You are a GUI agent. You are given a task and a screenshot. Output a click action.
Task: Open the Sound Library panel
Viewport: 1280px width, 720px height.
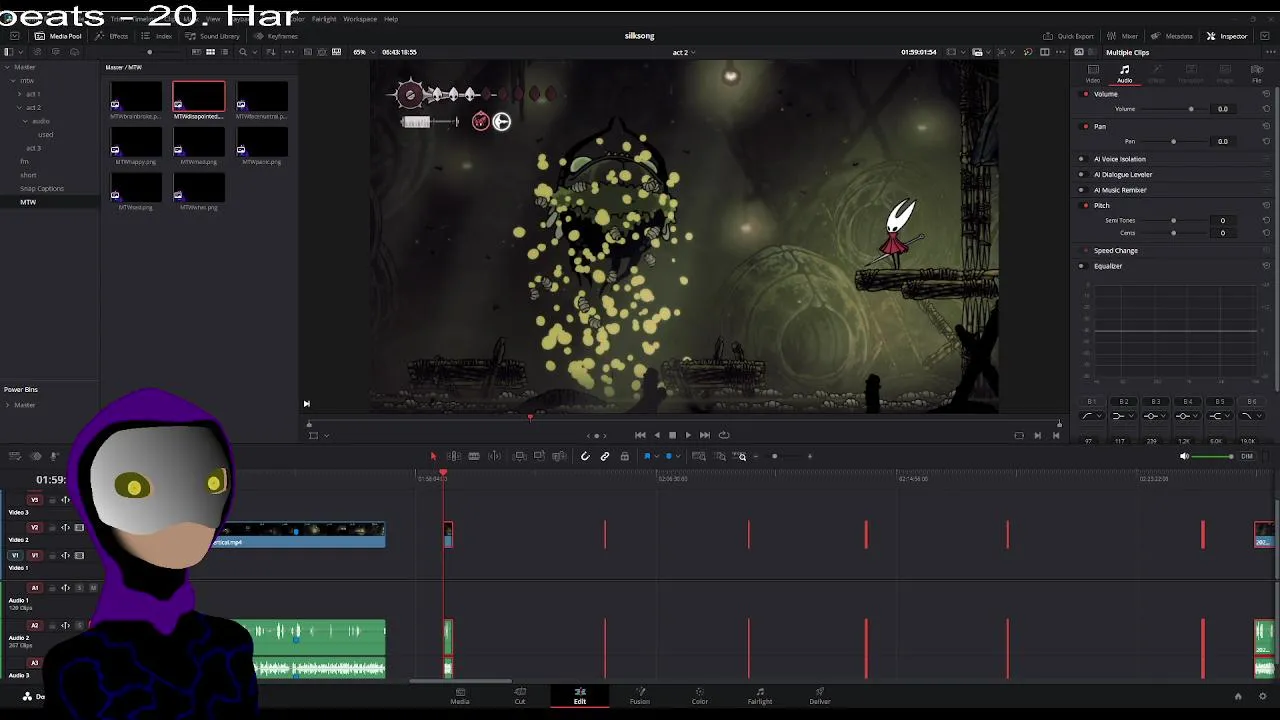[x=212, y=36]
